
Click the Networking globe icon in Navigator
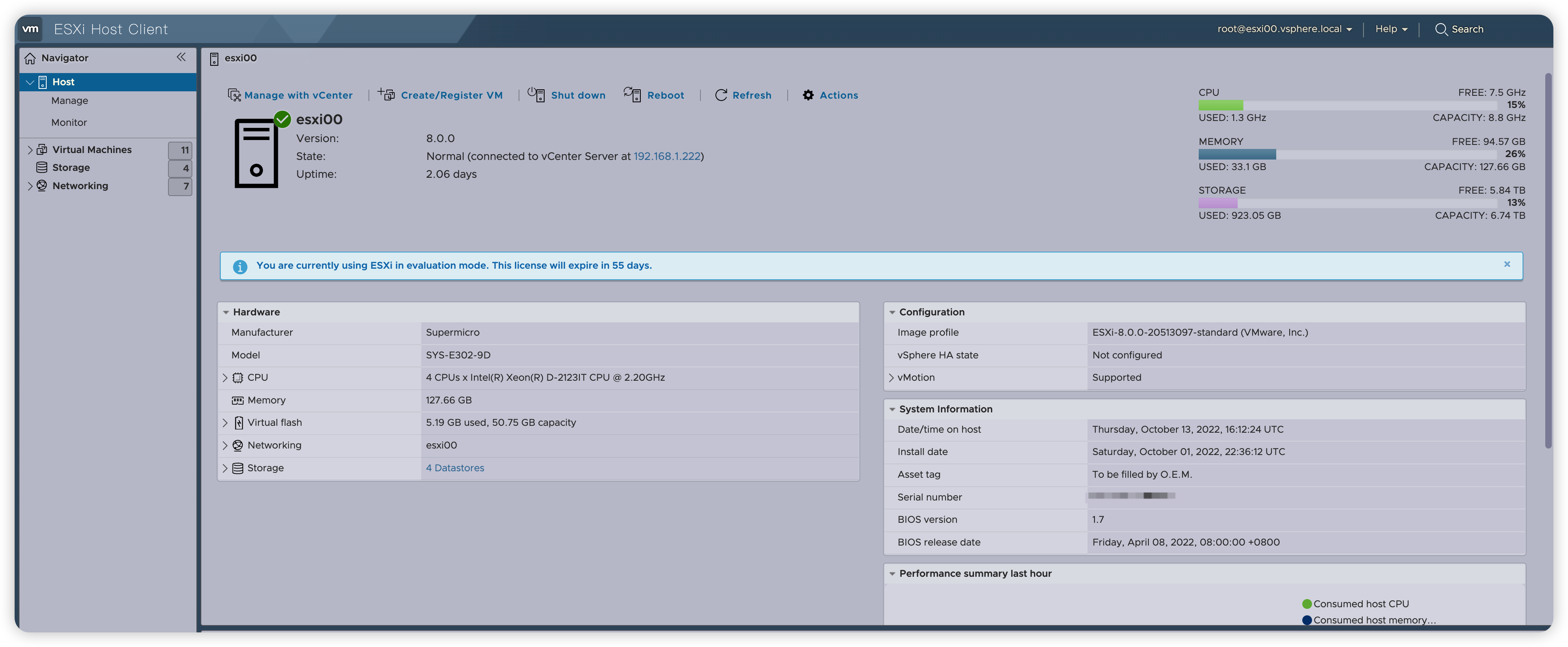(42, 185)
